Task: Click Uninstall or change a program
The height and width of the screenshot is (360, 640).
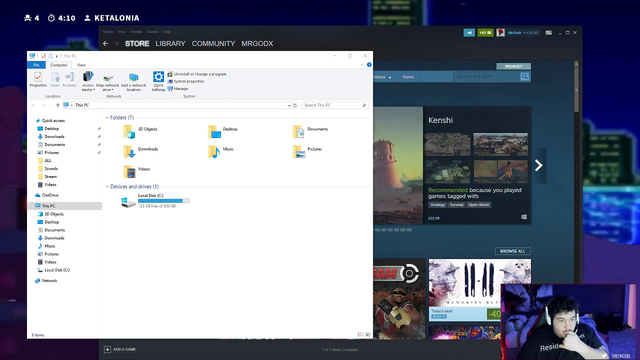Action: tap(197, 74)
